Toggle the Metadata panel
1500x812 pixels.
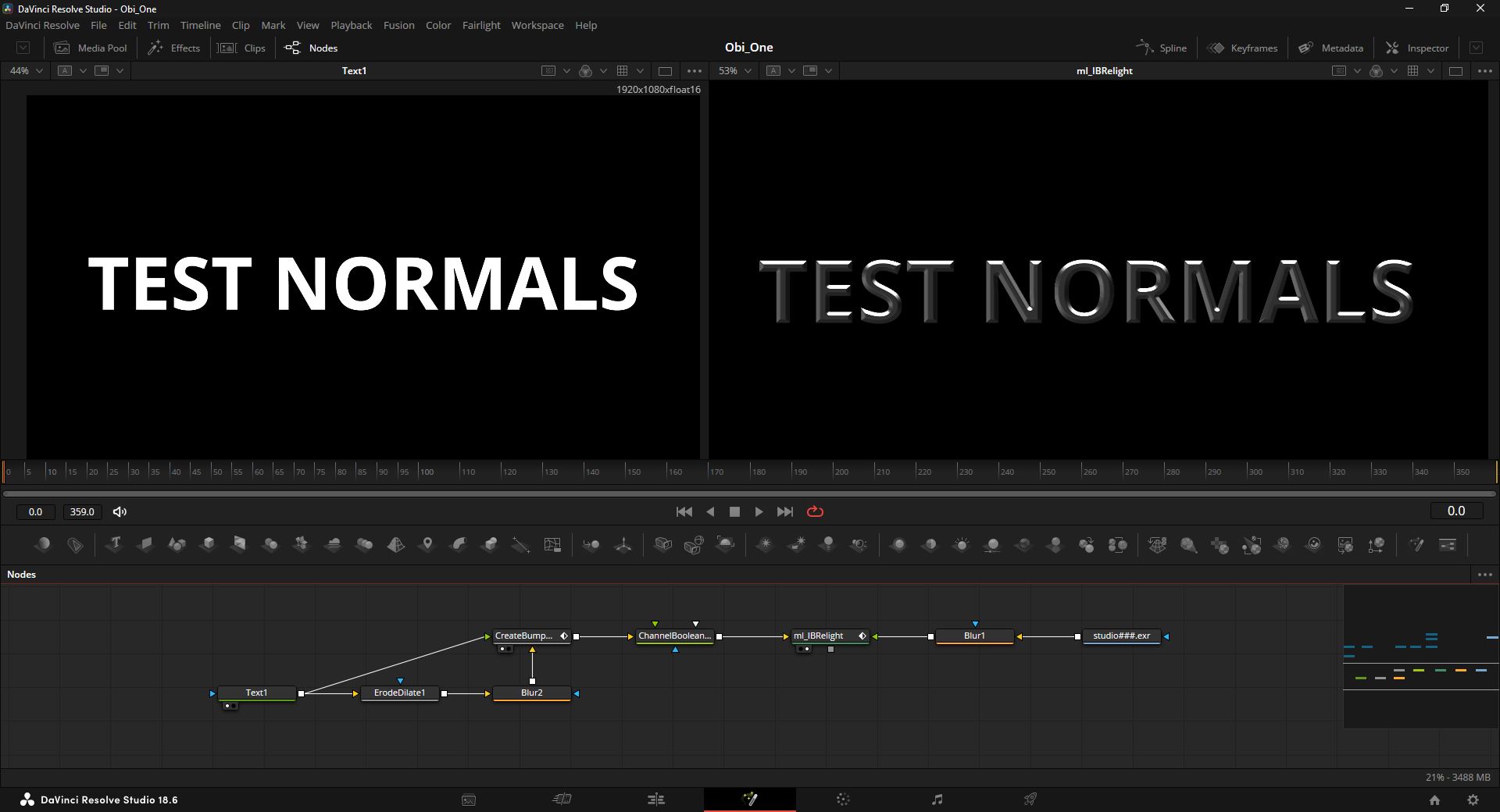1330,48
